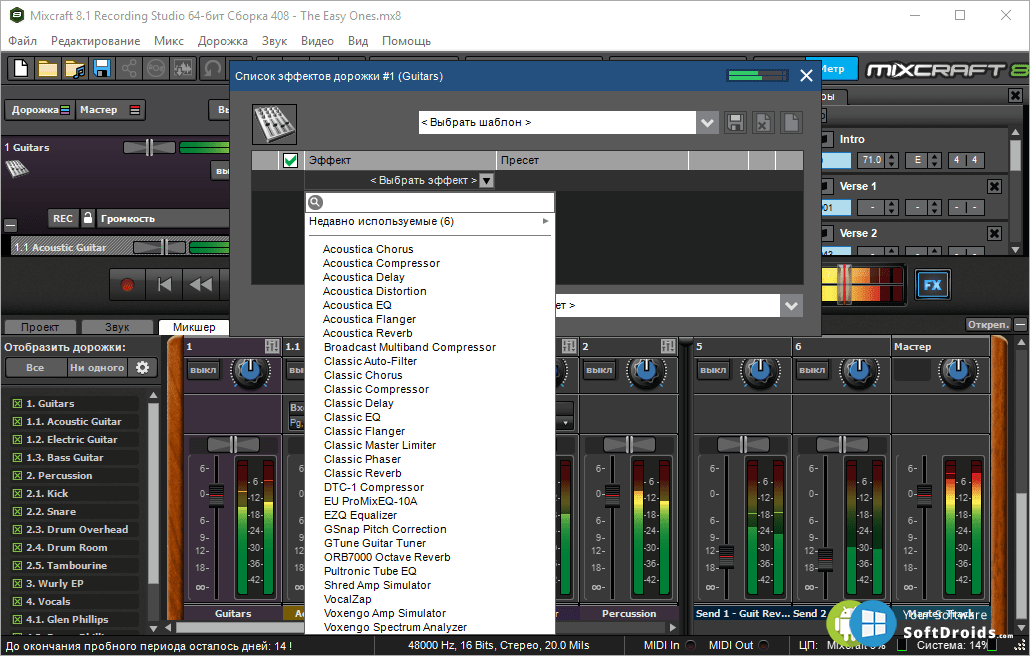The width and height of the screenshot is (1030, 656).
Task: Collapse the Guitars track with the minus button
Action: [x=11, y=226]
